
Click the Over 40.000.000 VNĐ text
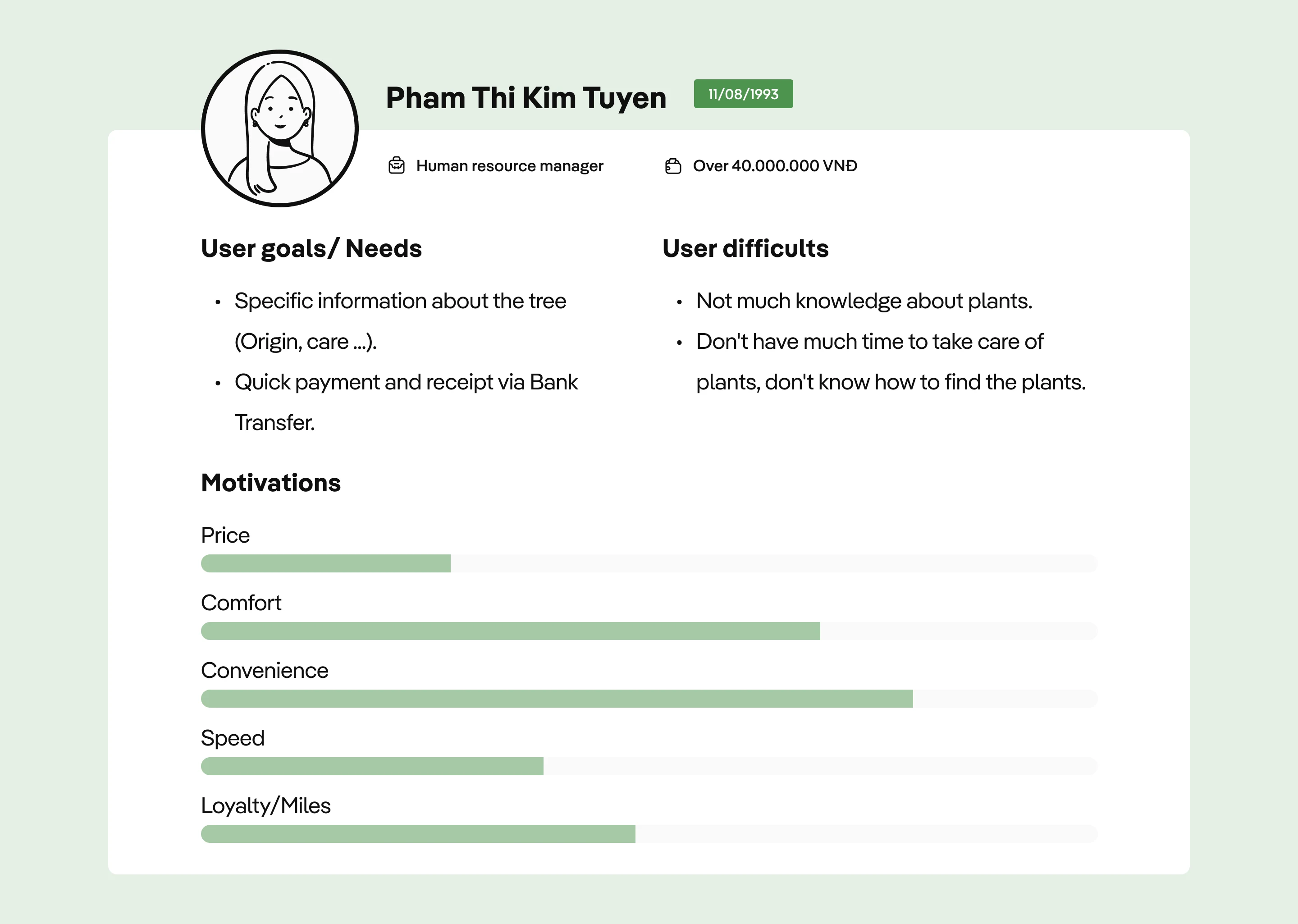tap(775, 165)
